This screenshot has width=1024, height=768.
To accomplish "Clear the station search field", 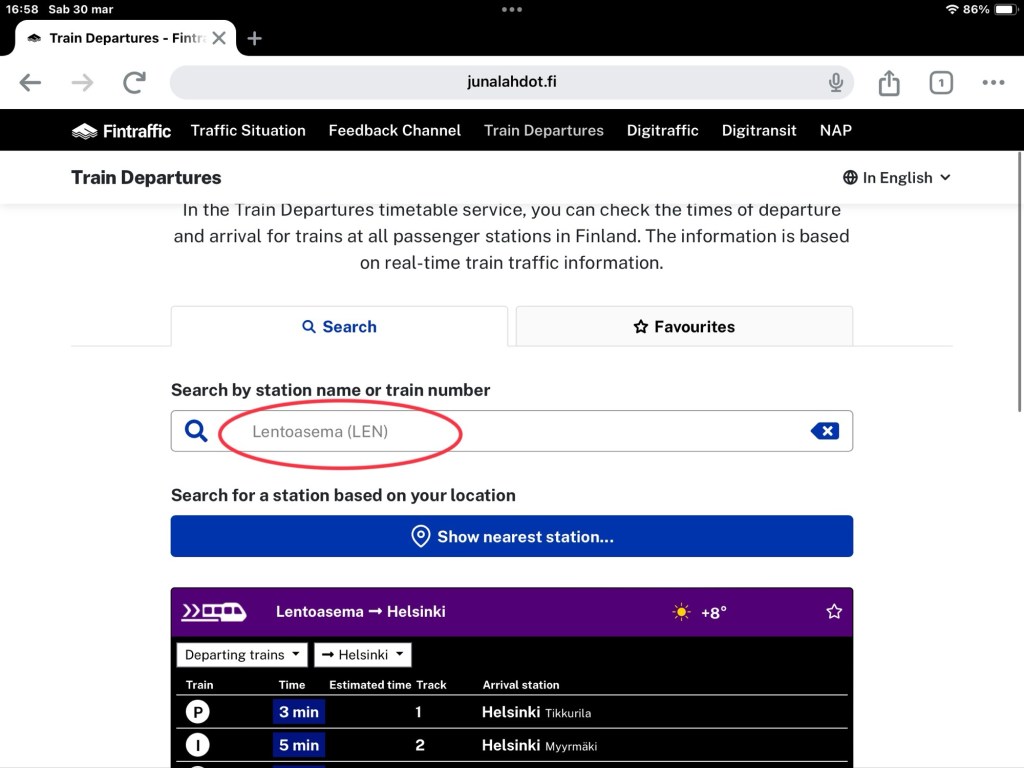I will click(824, 431).
